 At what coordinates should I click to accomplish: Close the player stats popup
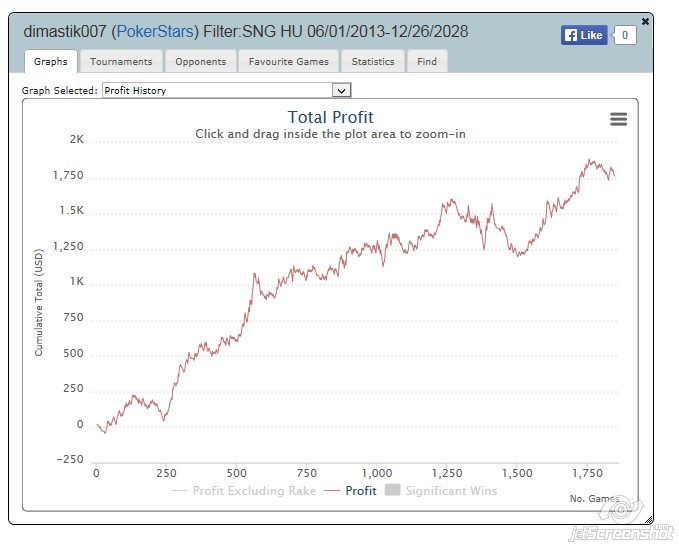click(x=645, y=21)
